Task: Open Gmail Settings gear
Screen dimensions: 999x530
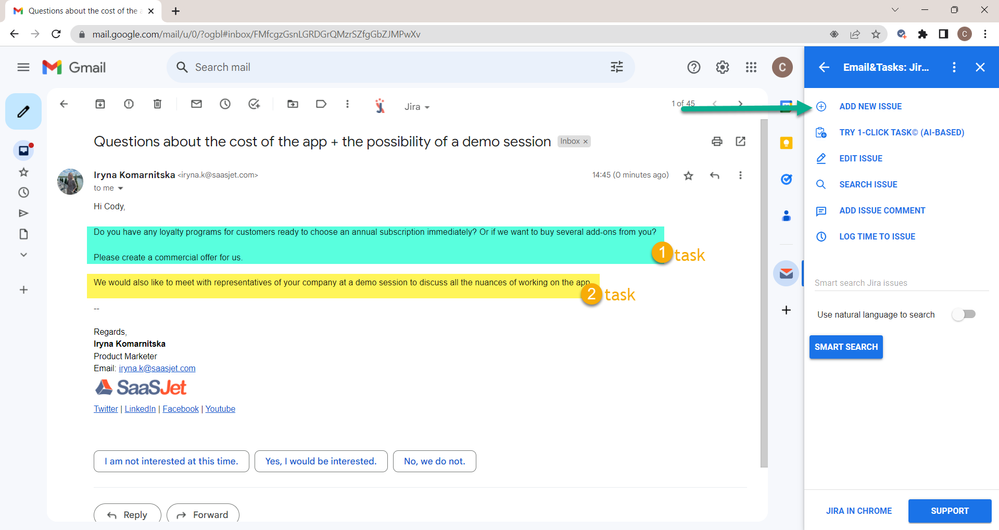Action: 722,67
